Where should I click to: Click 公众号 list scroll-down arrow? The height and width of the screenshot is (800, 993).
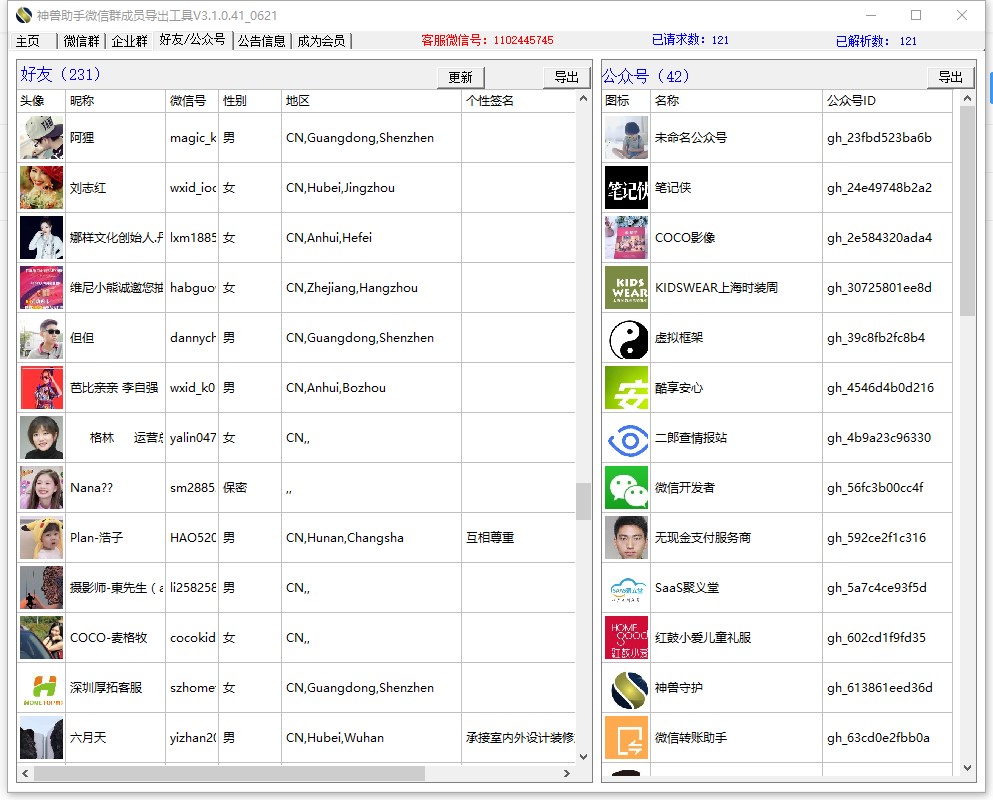point(967,768)
